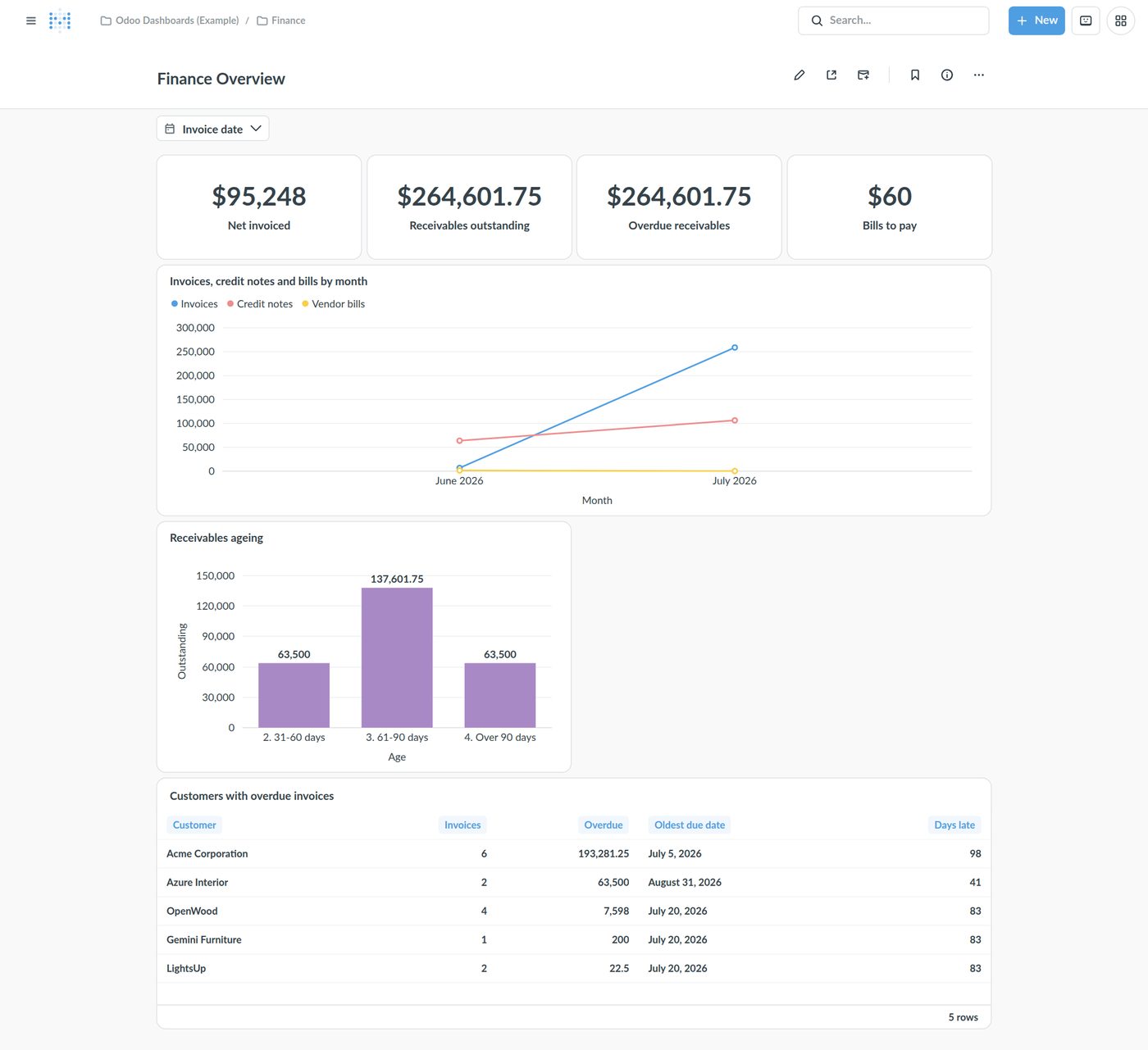Screen dimensions: 1148x1050
Task: Click the pencil edit dashboard icon
Action: click(799, 75)
